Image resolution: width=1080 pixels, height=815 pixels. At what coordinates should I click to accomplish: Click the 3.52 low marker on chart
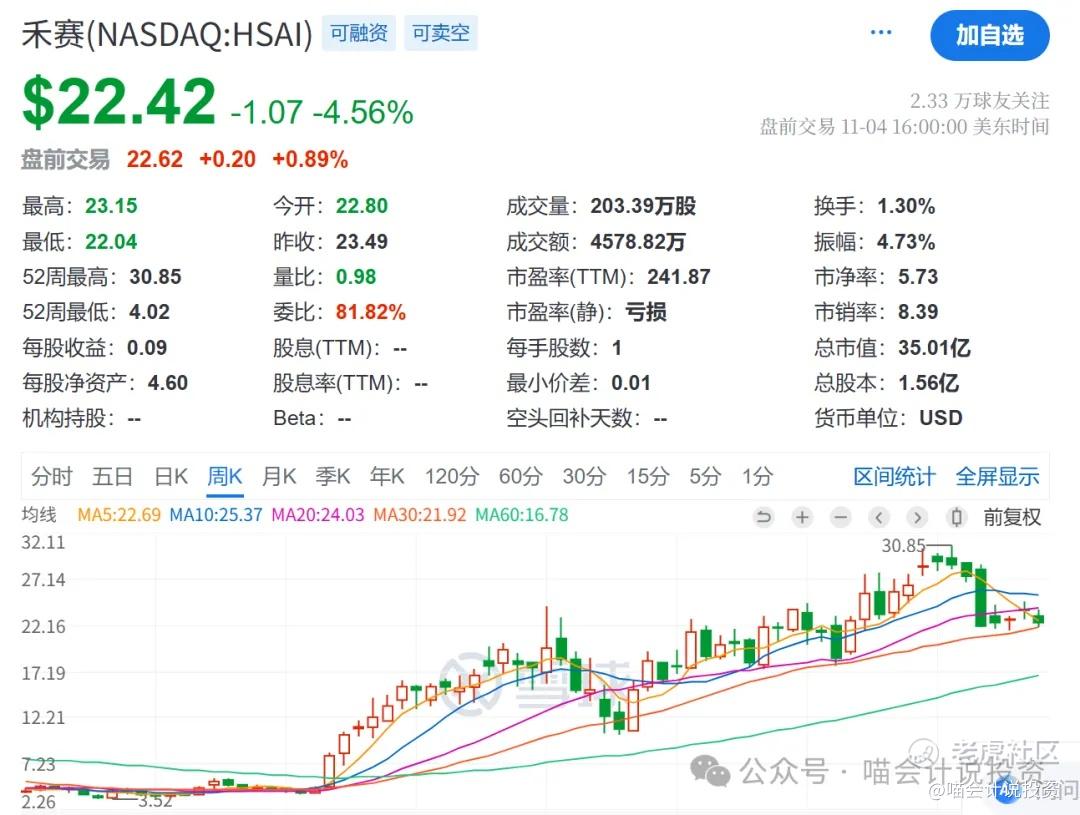pos(155,801)
